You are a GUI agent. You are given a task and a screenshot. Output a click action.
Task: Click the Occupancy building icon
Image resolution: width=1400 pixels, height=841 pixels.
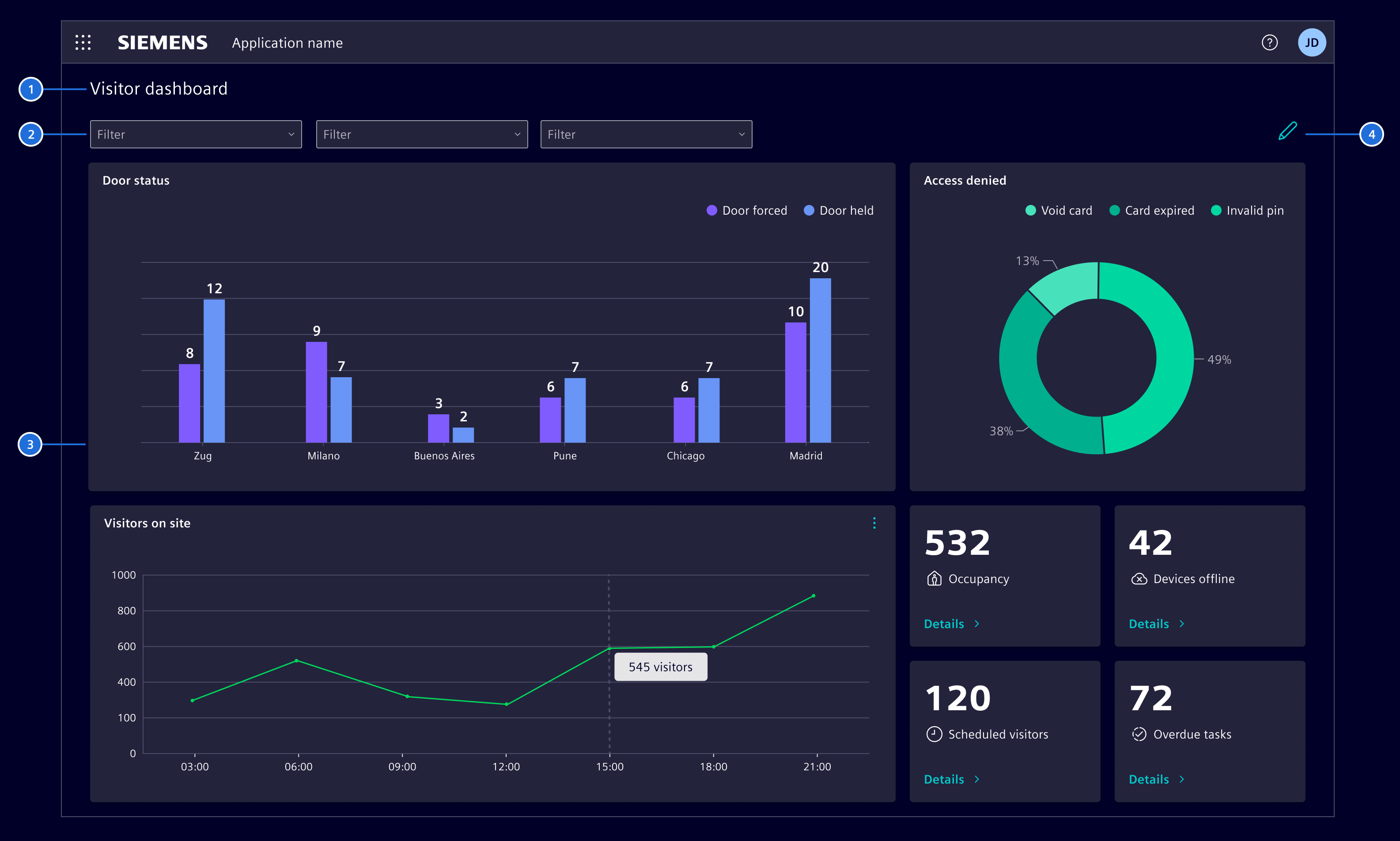pos(934,579)
